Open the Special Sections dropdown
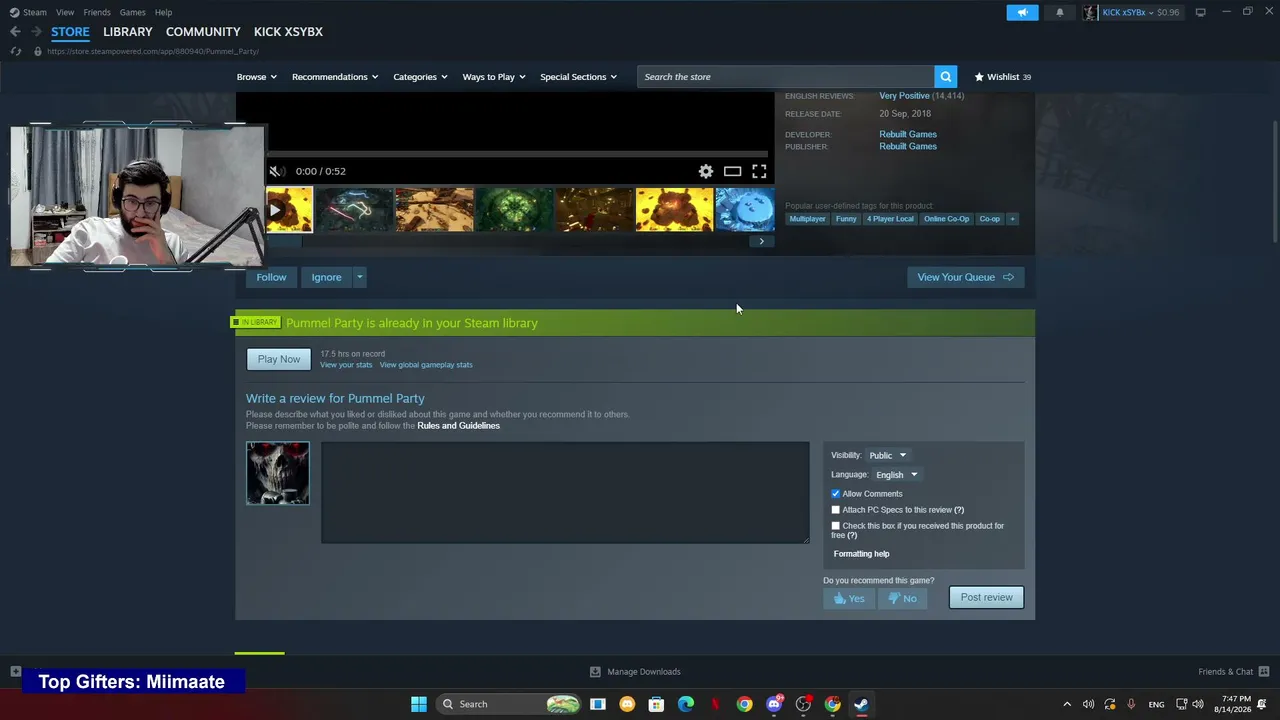Image resolution: width=1280 pixels, height=720 pixels. [578, 77]
